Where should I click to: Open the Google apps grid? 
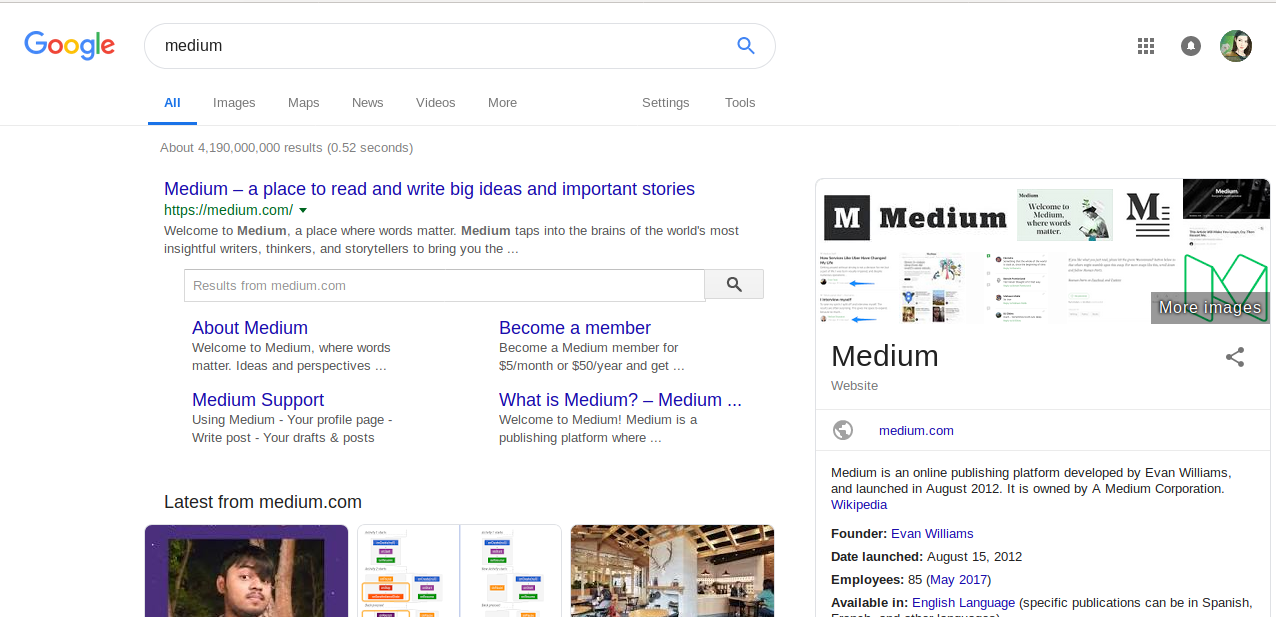click(1146, 45)
